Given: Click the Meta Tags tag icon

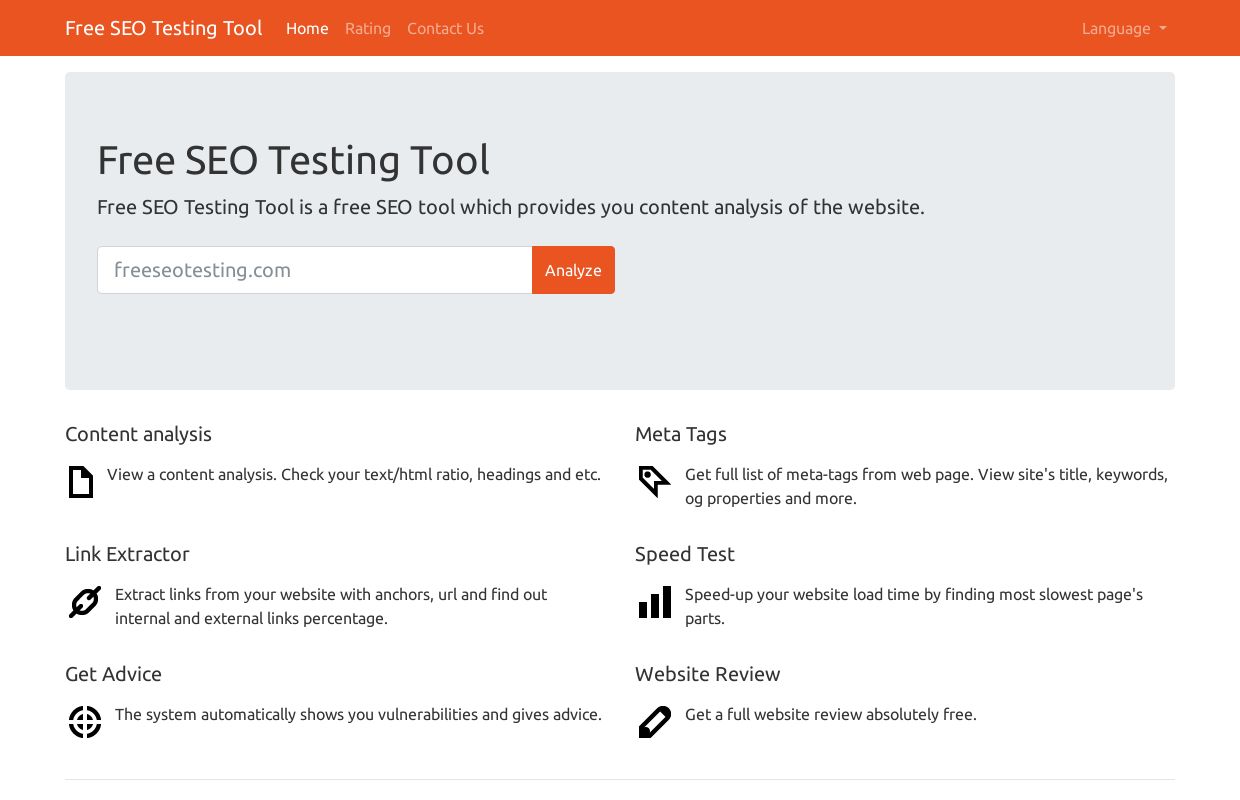Looking at the screenshot, I should [654, 482].
